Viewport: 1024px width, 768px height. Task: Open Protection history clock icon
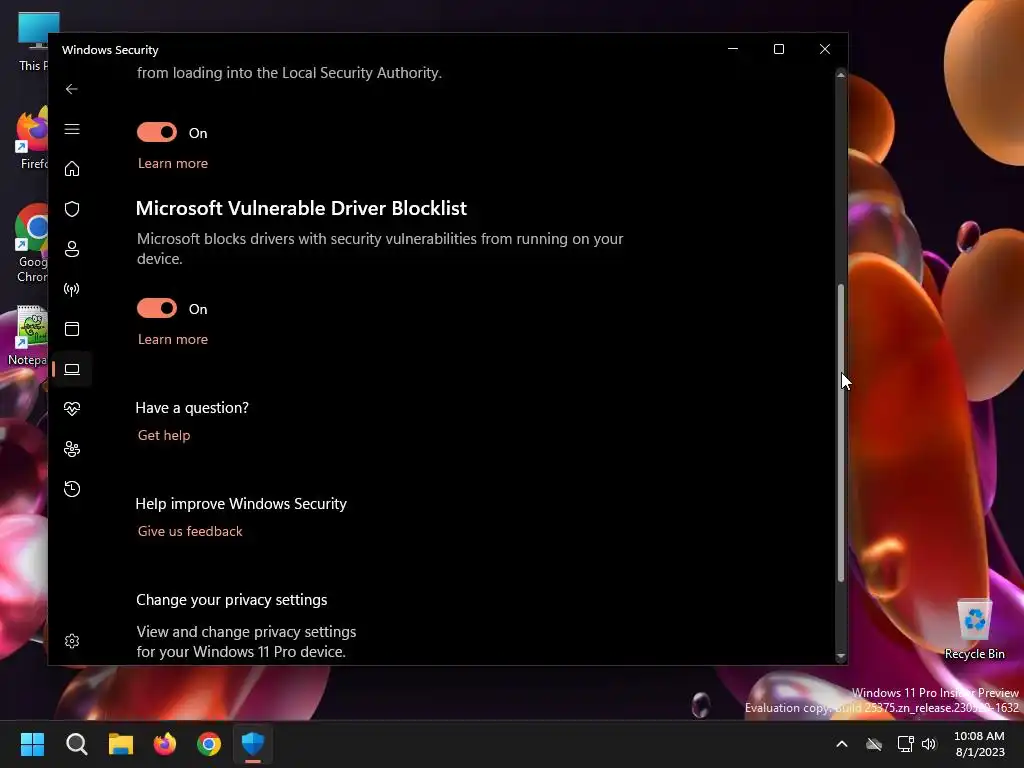point(72,489)
